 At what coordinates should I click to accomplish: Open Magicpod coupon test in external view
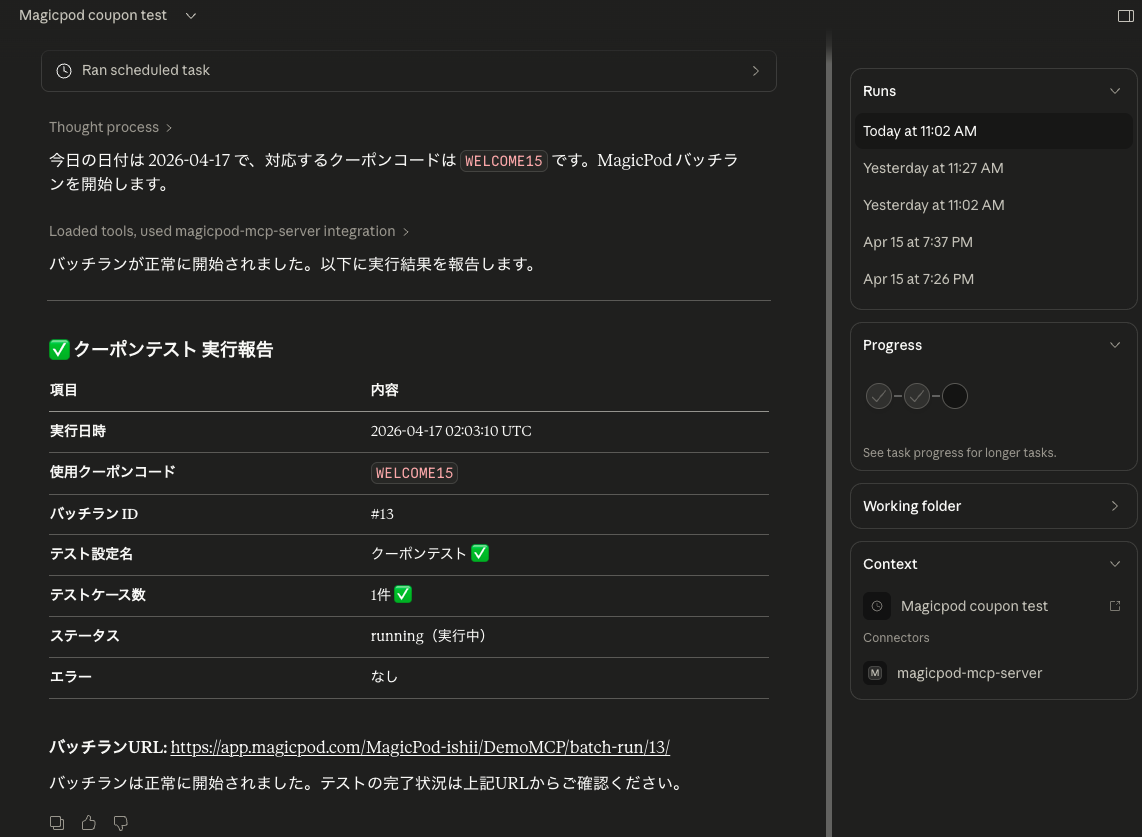(x=1115, y=606)
